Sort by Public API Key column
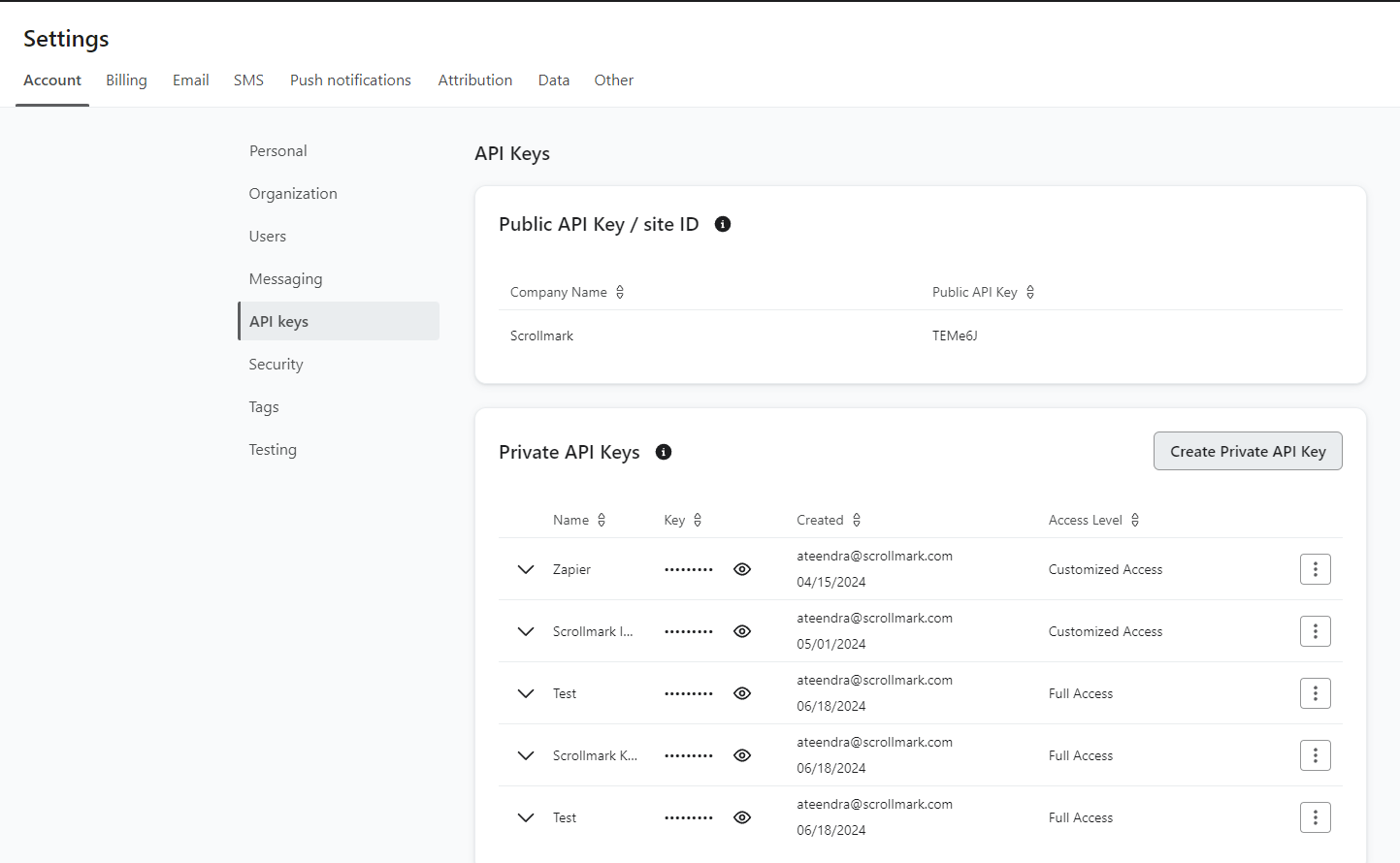1400x863 pixels. point(1030,292)
